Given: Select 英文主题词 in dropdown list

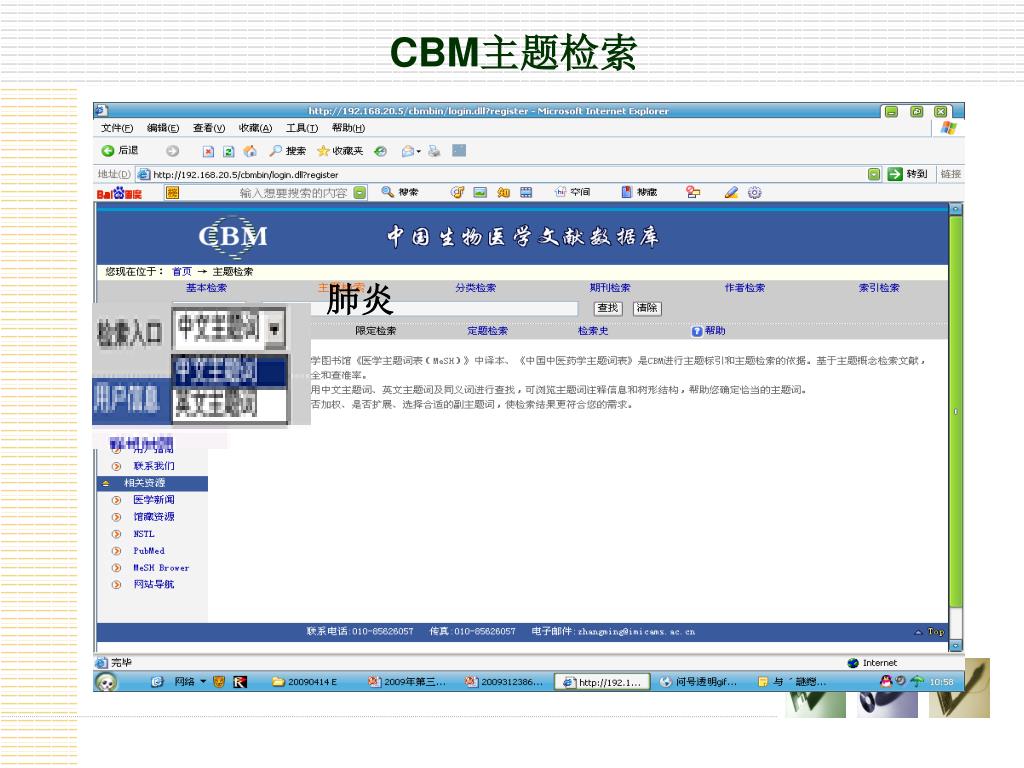Looking at the screenshot, I should pyautogui.click(x=230, y=404).
